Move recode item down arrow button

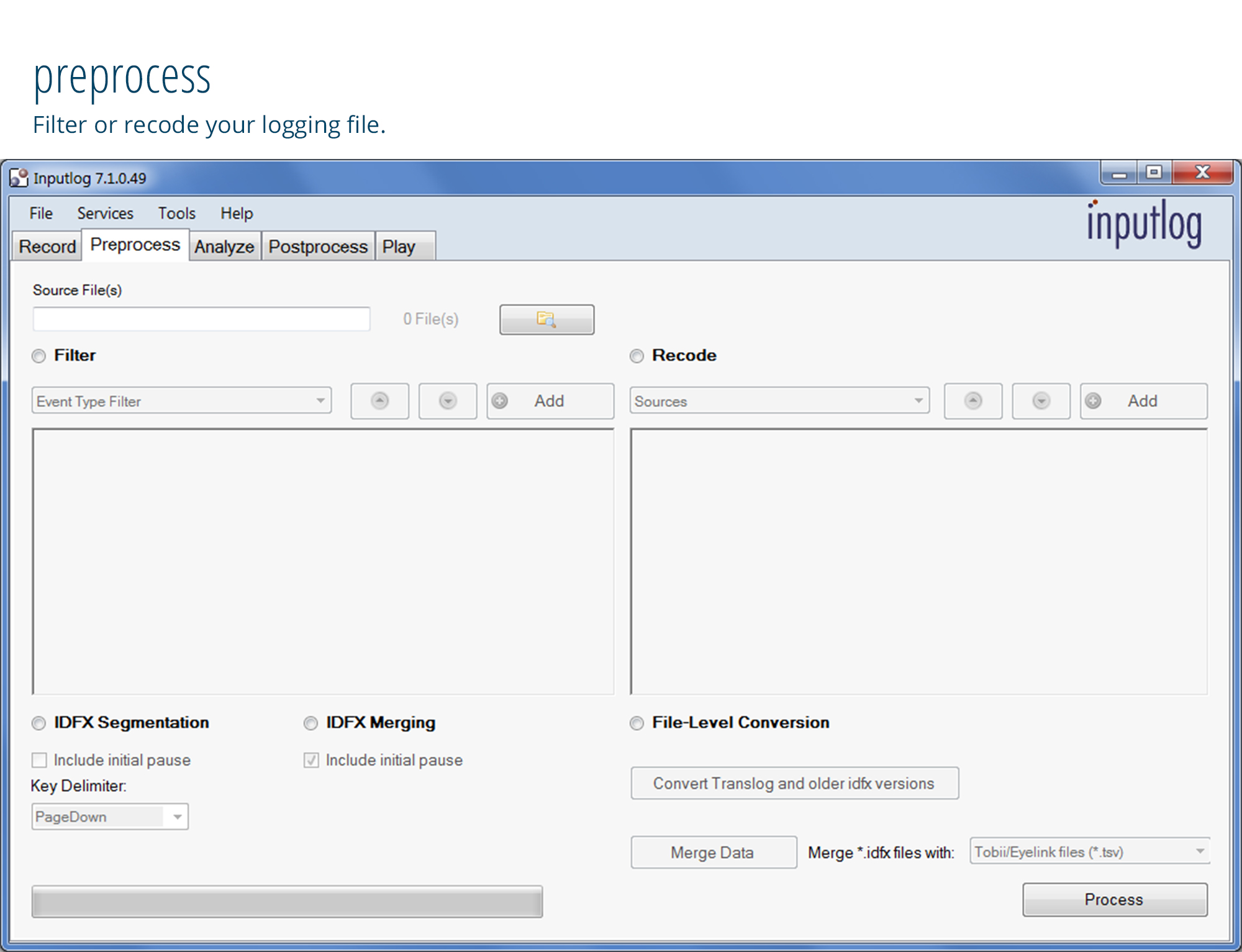pos(1041,401)
